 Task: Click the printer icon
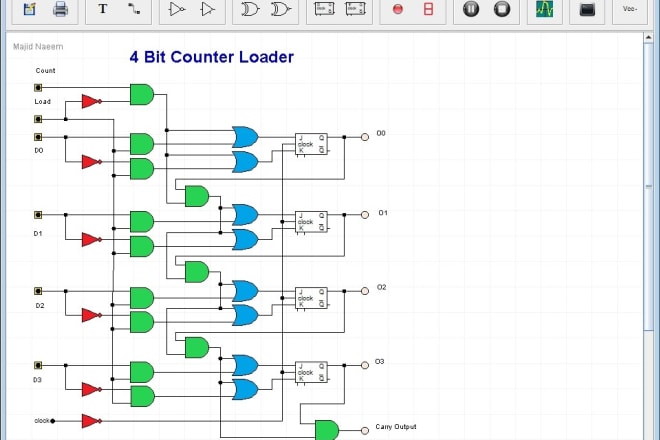61,9
